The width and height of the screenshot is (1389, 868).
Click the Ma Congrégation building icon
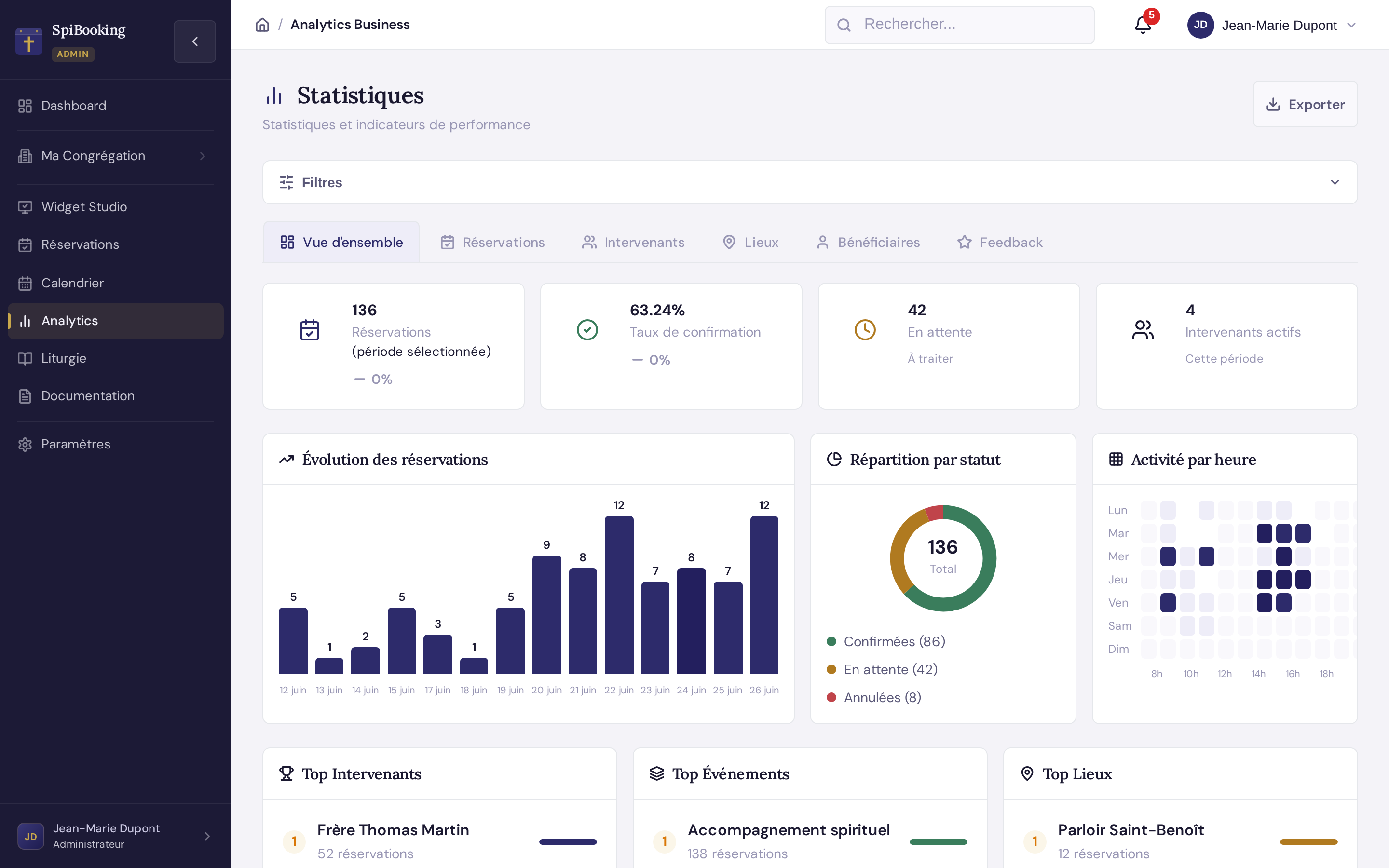[25, 156]
